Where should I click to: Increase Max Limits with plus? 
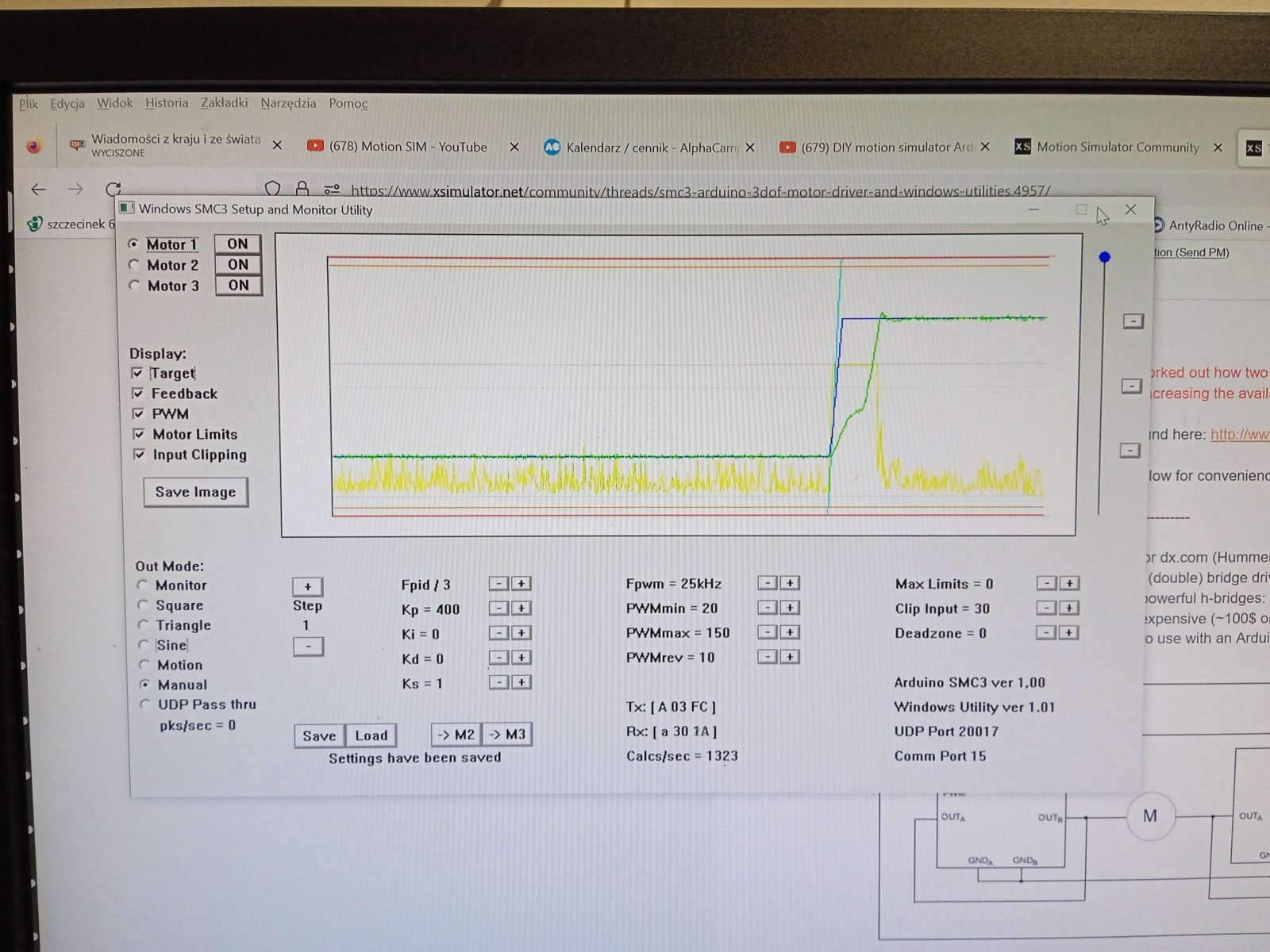click(1069, 583)
